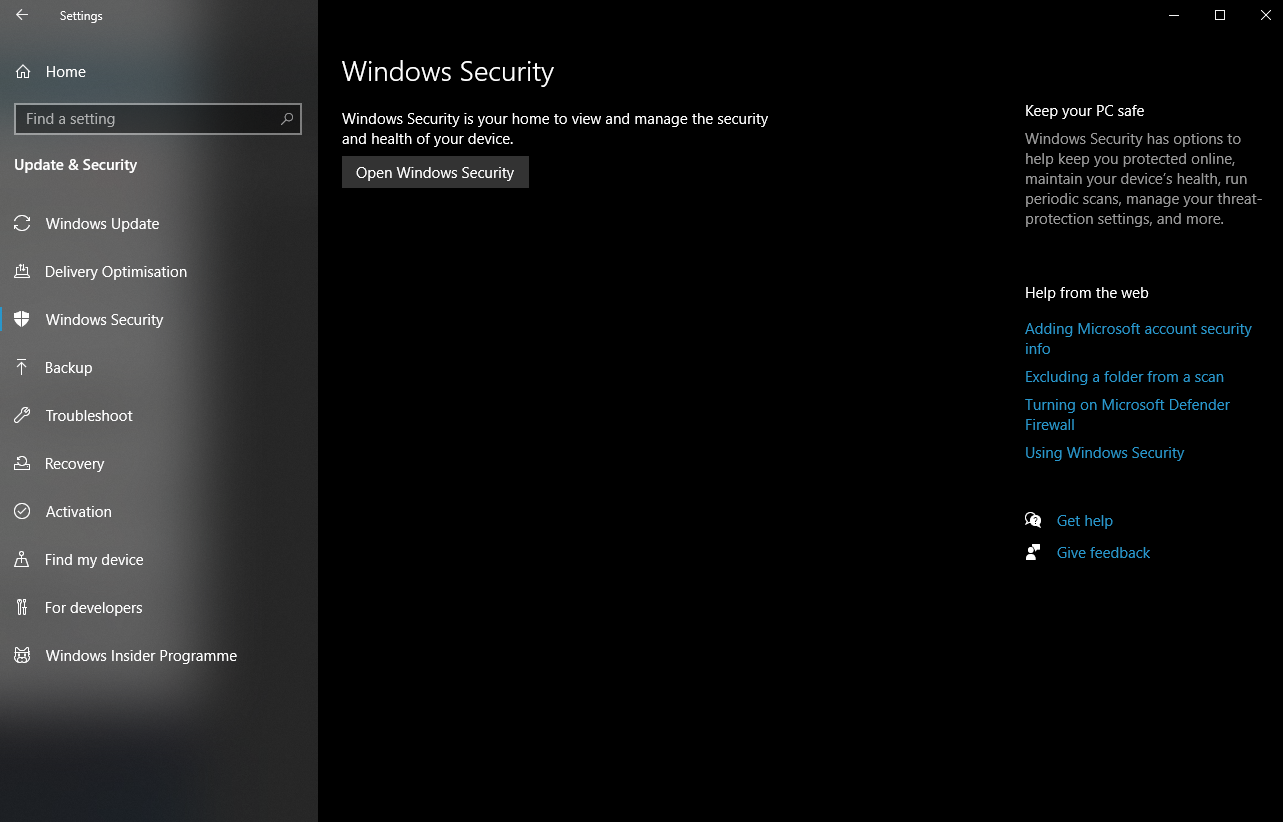Click the back arrow in Settings
Viewport: 1283px width, 822px height.
click(22, 15)
